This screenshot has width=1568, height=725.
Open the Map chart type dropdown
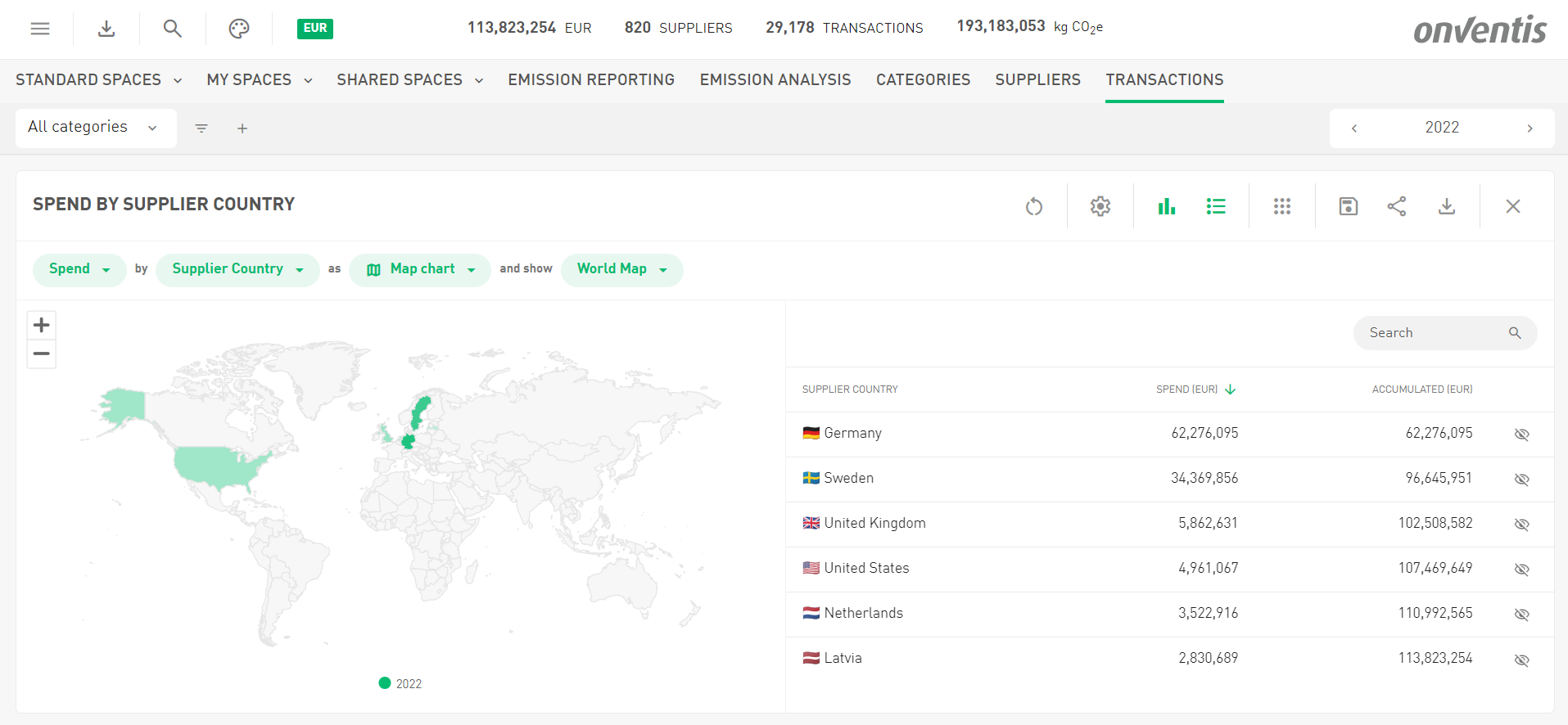click(x=420, y=269)
